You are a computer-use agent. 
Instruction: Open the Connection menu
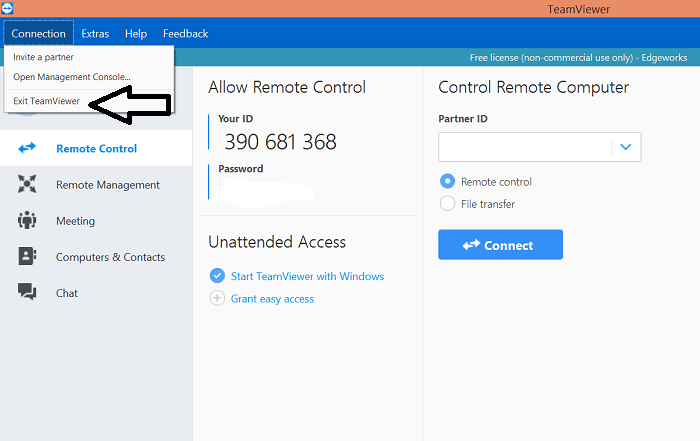(38, 33)
